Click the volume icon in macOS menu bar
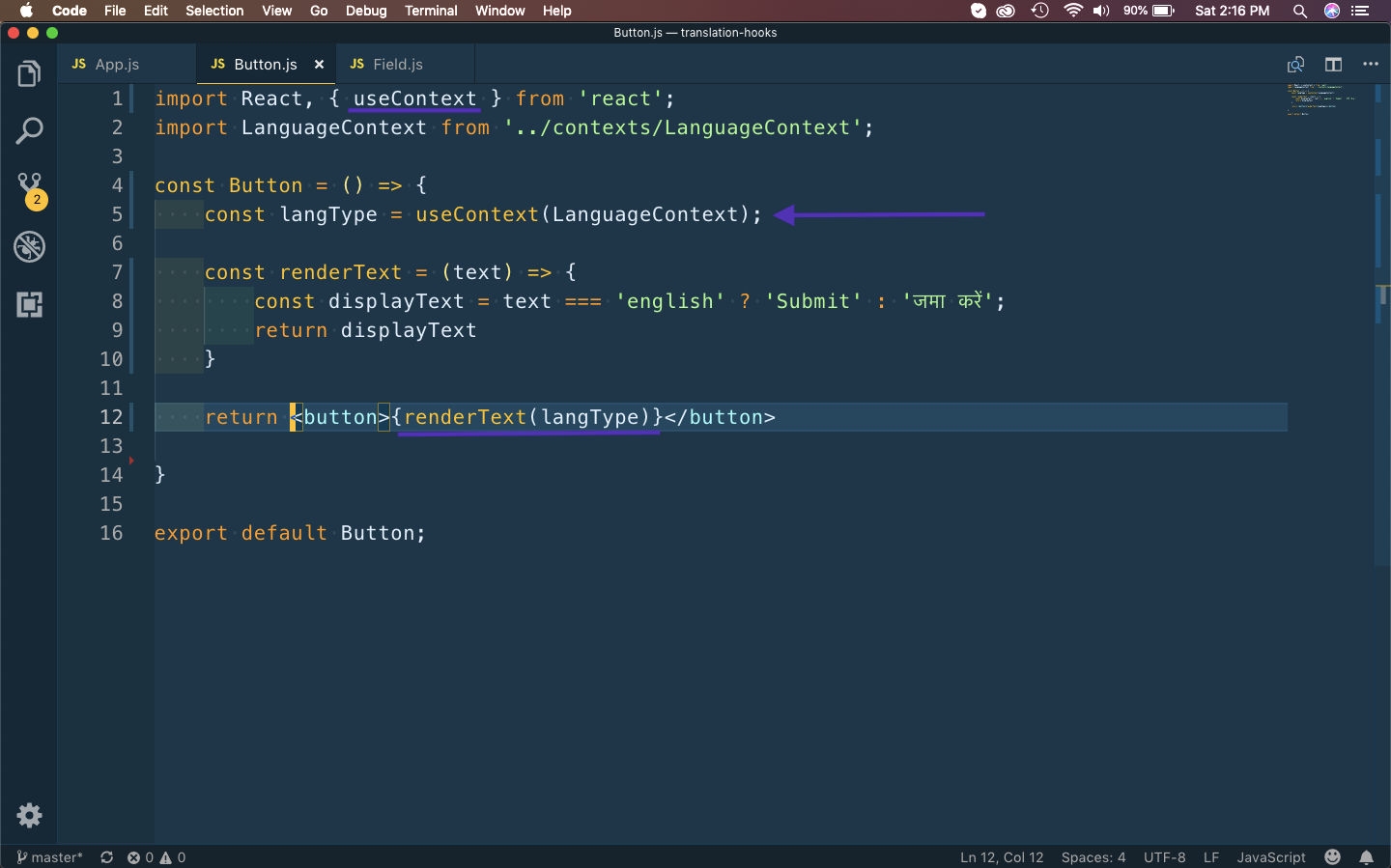Screen dimensions: 1391x868 pyautogui.click(x=1101, y=11)
